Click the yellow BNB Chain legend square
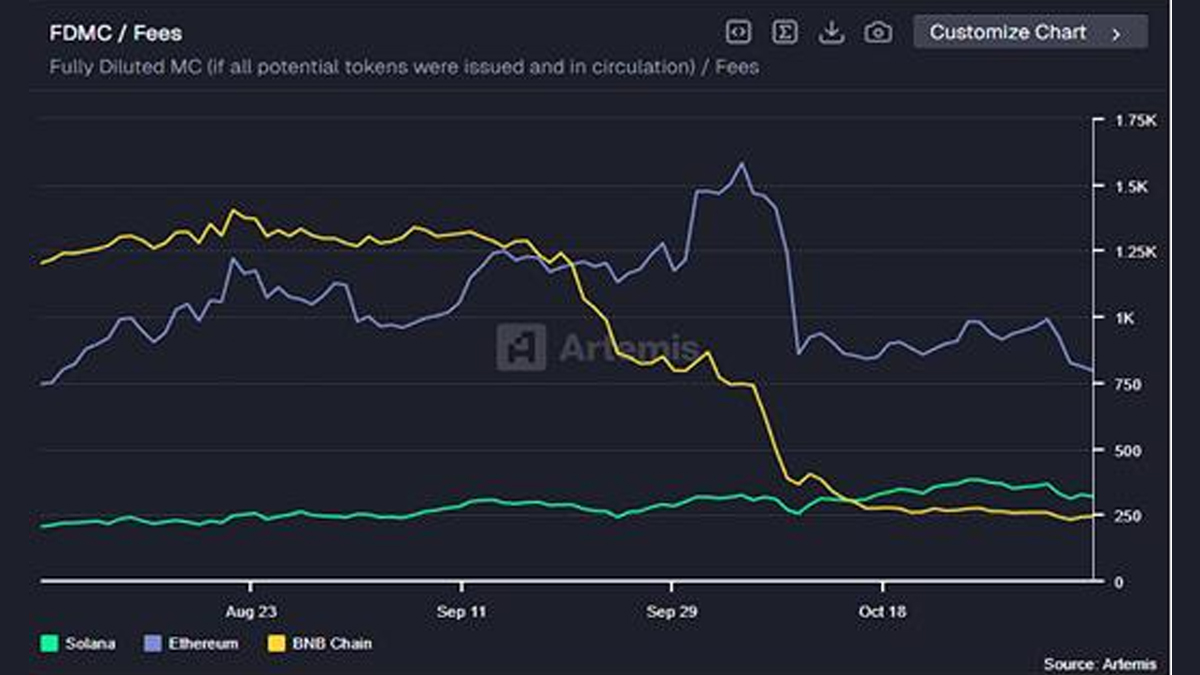This screenshot has height=675, width=1200. click(275, 643)
